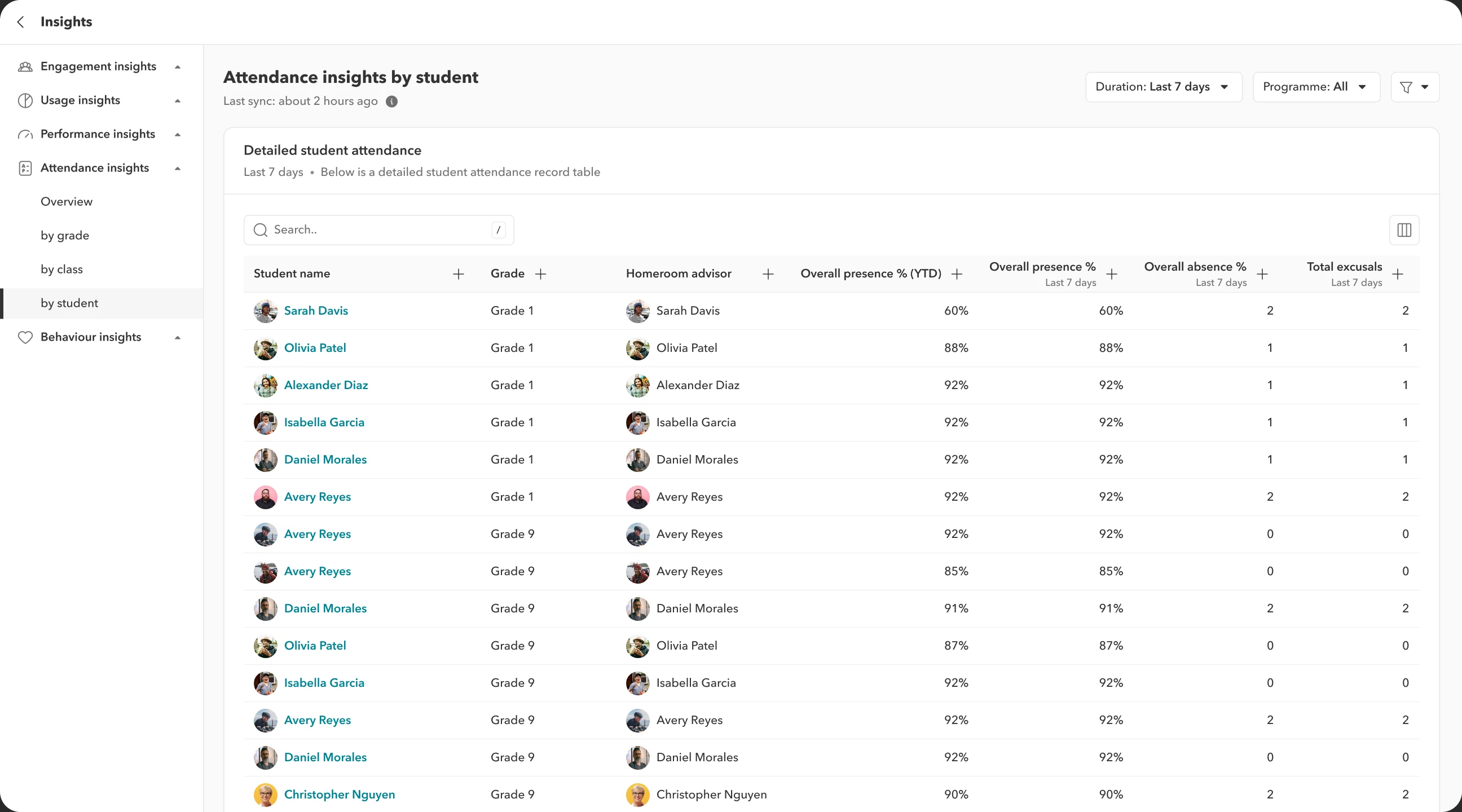Collapse the Attendance insights section arrow
This screenshot has height=812, width=1462.
[x=178, y=169]
